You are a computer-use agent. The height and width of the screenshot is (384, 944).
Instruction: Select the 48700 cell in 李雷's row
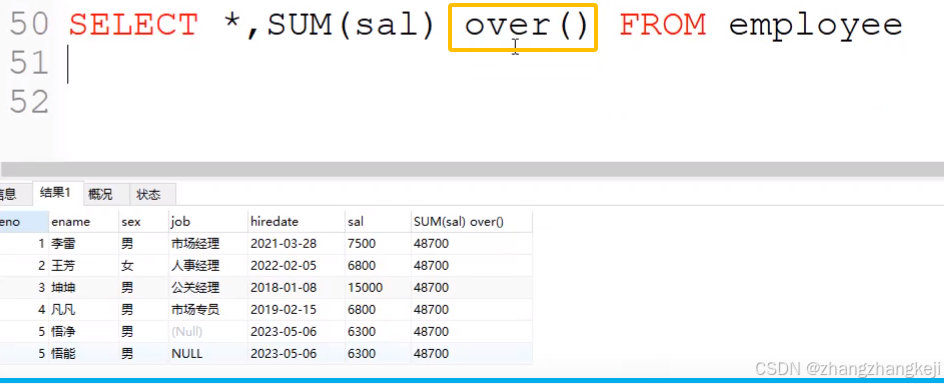[x=471, y=244]
